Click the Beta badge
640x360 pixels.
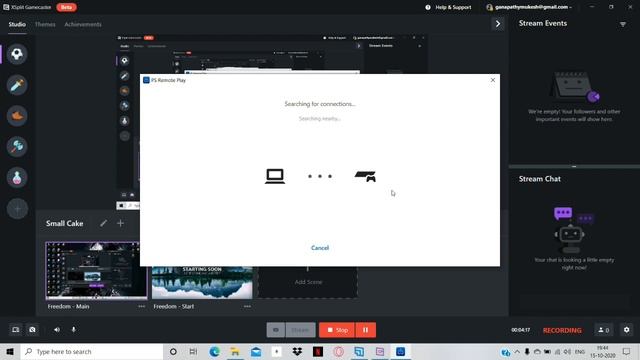(x=66, y=7)
